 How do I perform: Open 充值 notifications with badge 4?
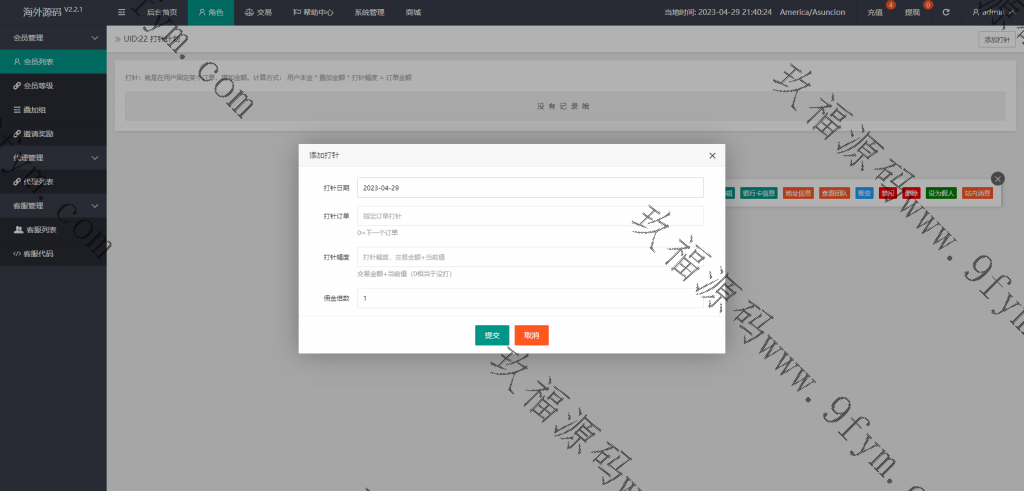tap(875, 13)
